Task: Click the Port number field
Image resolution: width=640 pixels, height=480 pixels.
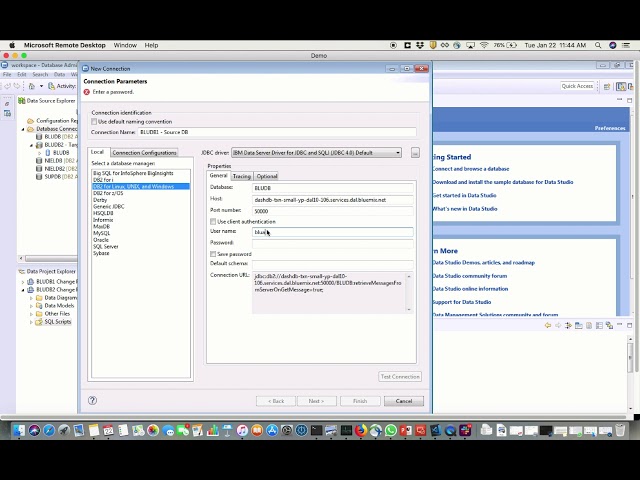Action: (x=333, y=211)
